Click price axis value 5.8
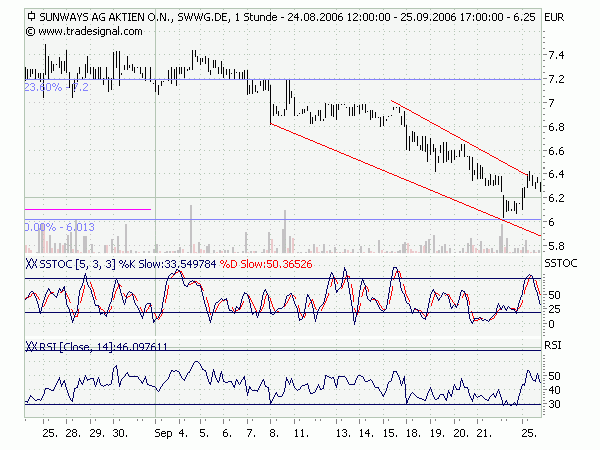This screenshot has width=600, height=450. [x=556, y=246]
